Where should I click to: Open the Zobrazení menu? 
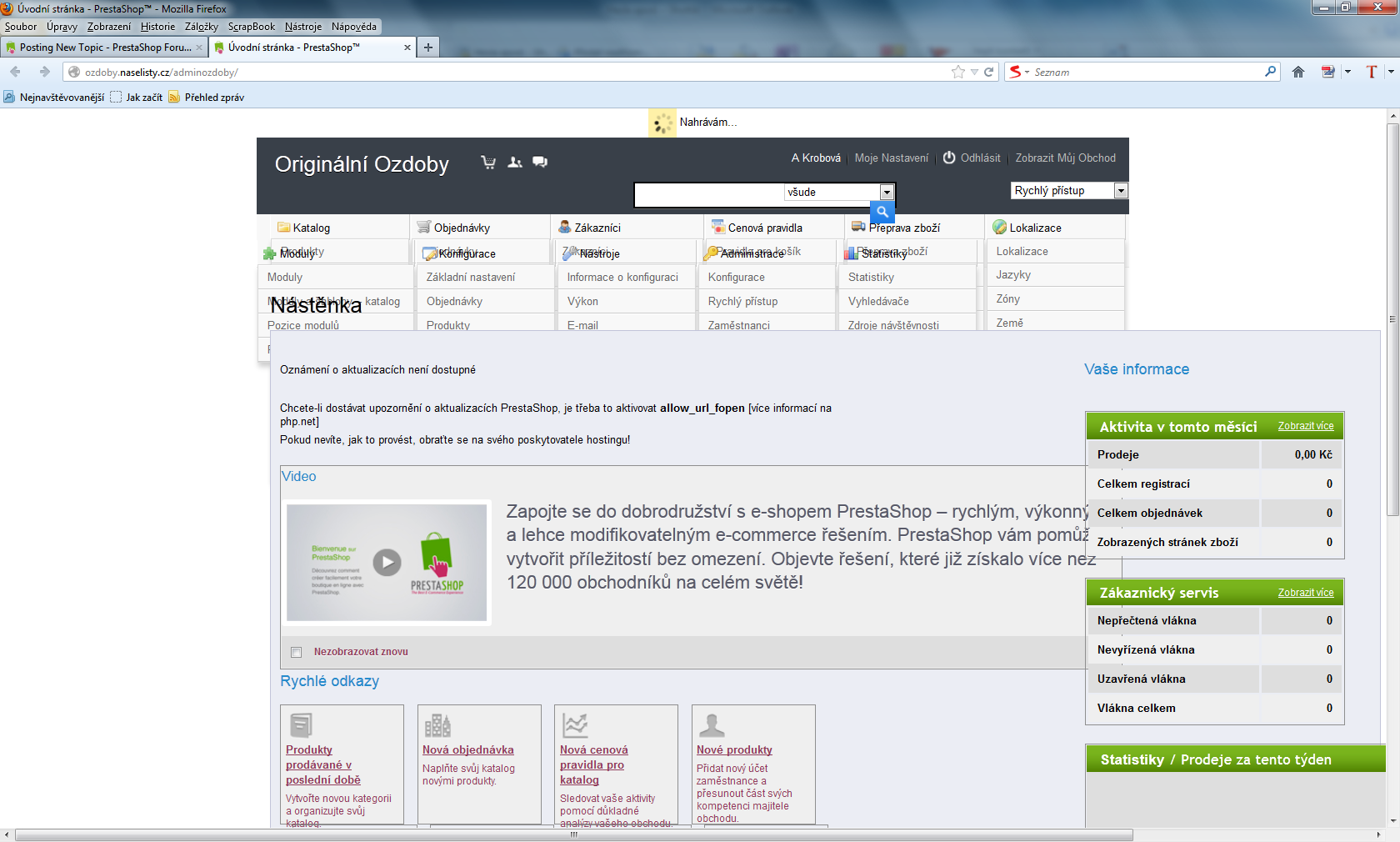[109, 27]
